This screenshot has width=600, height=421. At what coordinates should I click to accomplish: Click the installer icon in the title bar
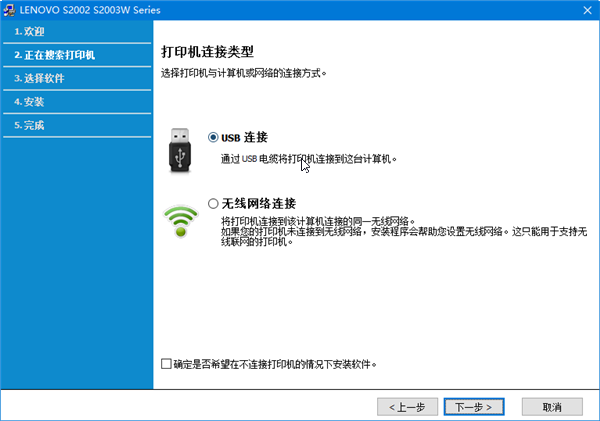9,10
